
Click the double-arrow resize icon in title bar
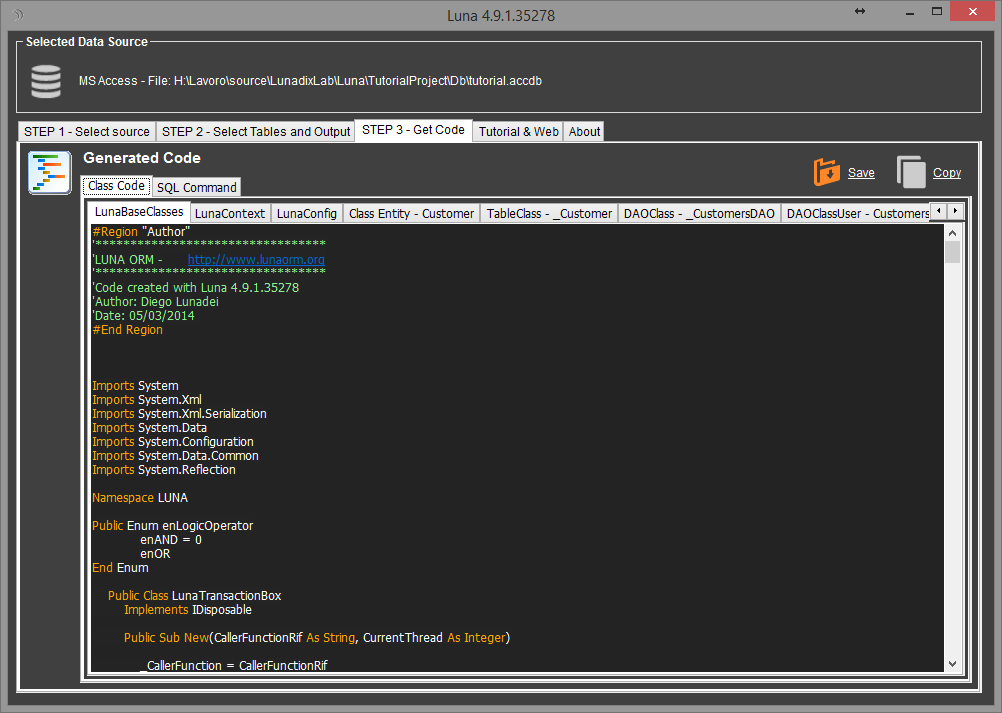click(860, 12)
